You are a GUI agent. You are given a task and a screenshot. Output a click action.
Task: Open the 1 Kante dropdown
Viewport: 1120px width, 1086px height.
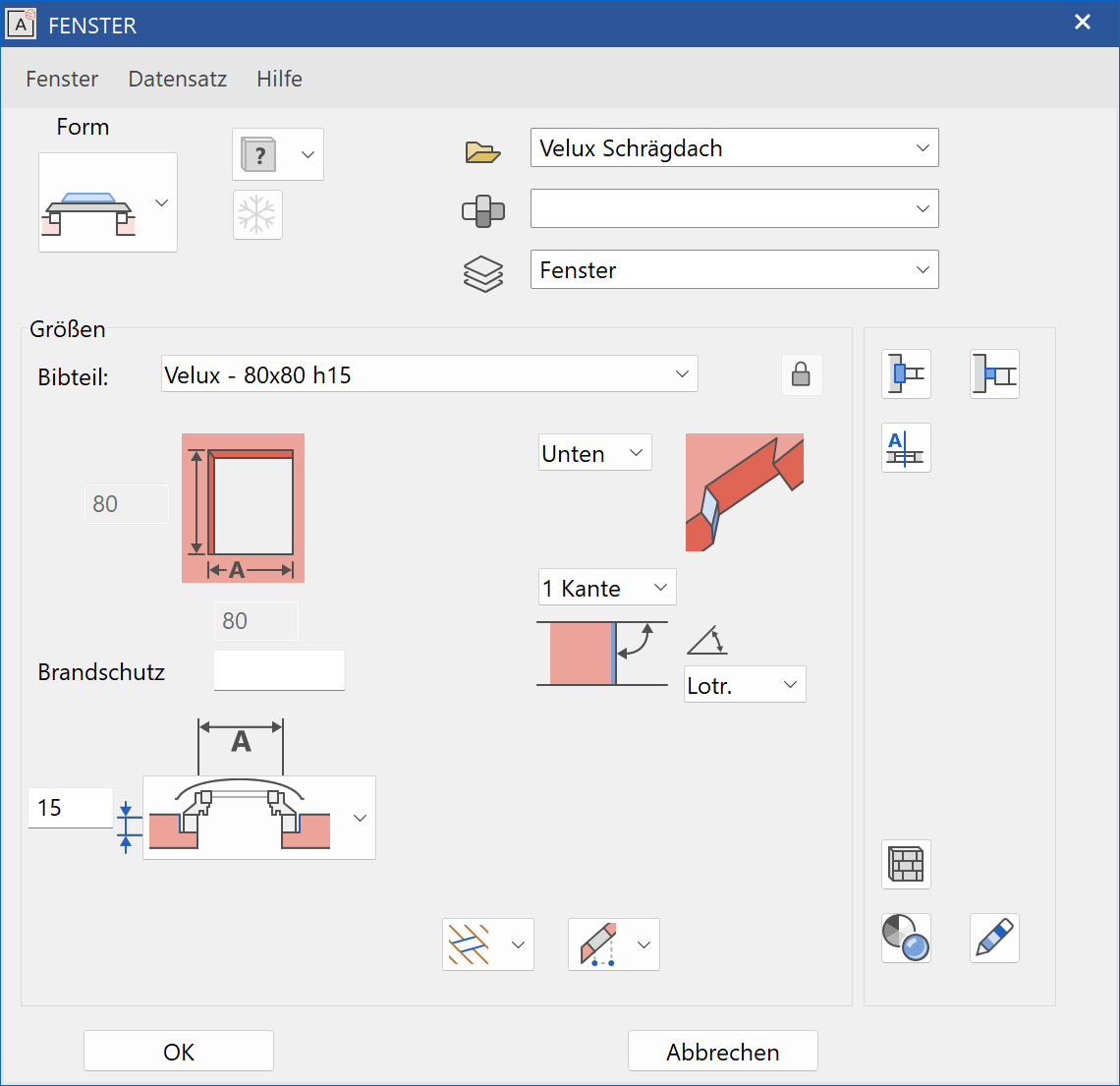pos(607,588)
